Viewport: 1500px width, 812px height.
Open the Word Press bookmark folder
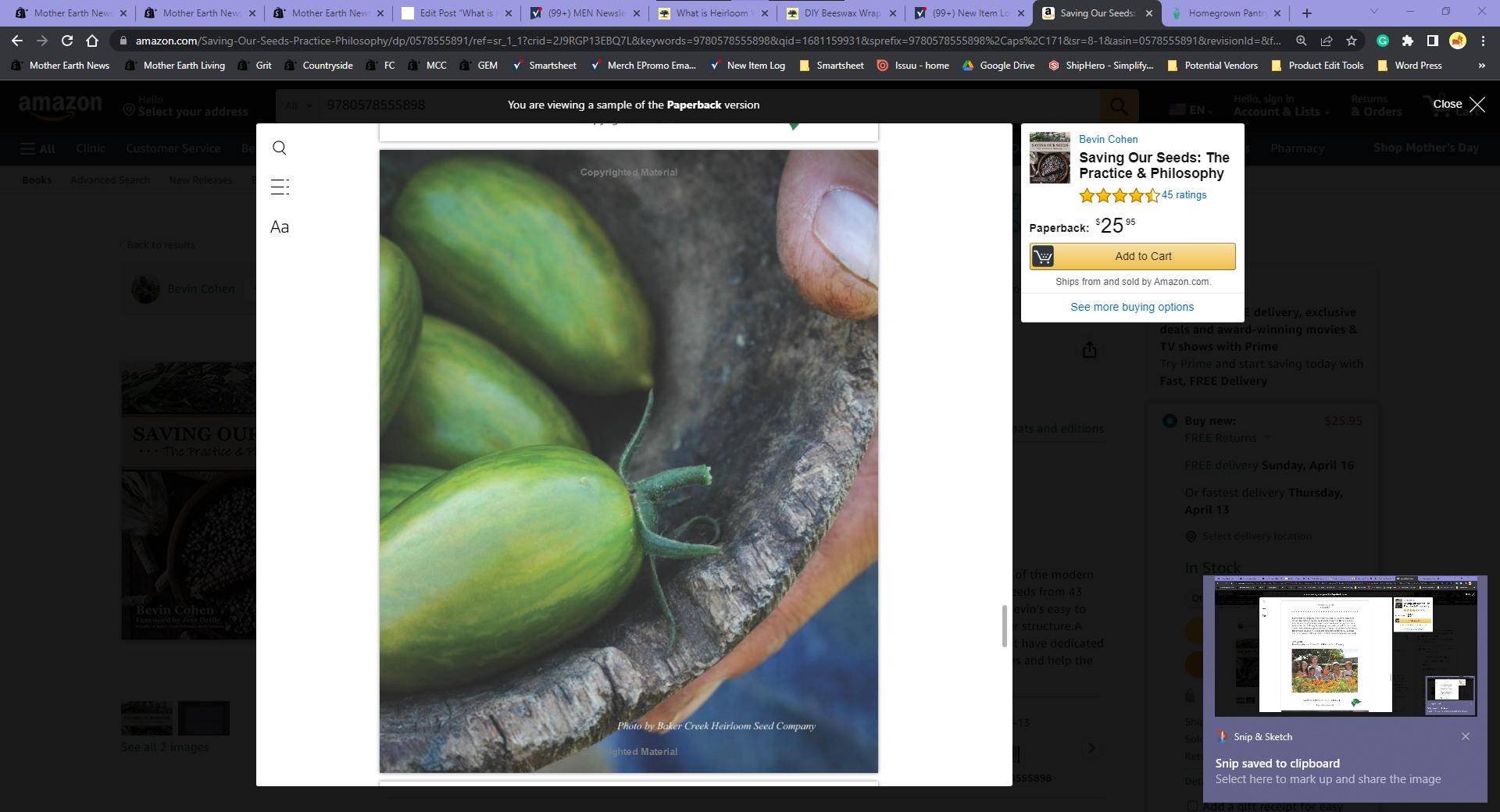tap(1410, 66)
